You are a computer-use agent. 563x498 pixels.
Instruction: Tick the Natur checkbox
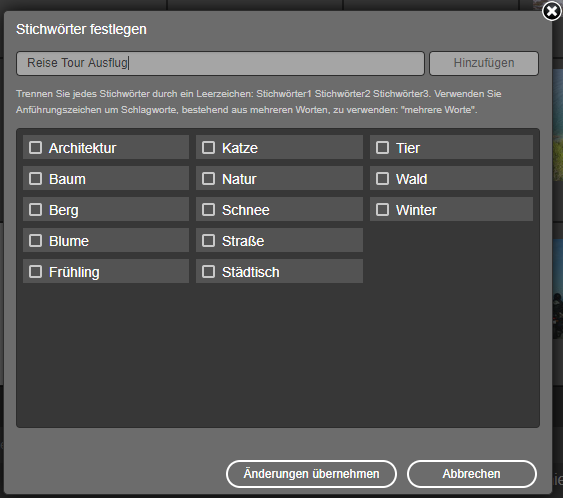209,178
